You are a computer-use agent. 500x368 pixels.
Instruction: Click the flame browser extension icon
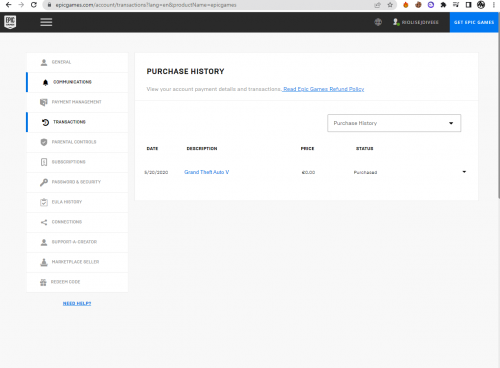pyautogui.click(x=406, y=5)
